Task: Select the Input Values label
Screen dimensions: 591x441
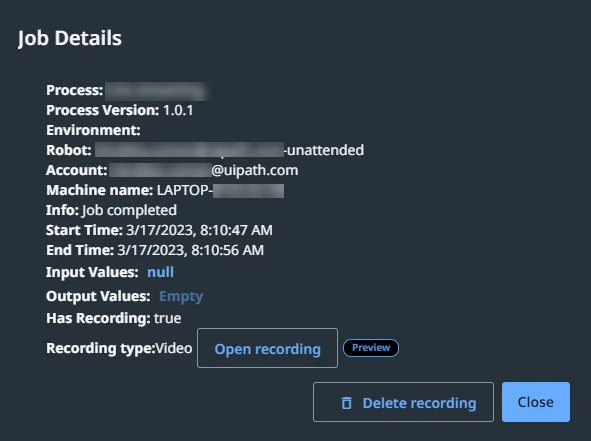Action: coord(92,273)
